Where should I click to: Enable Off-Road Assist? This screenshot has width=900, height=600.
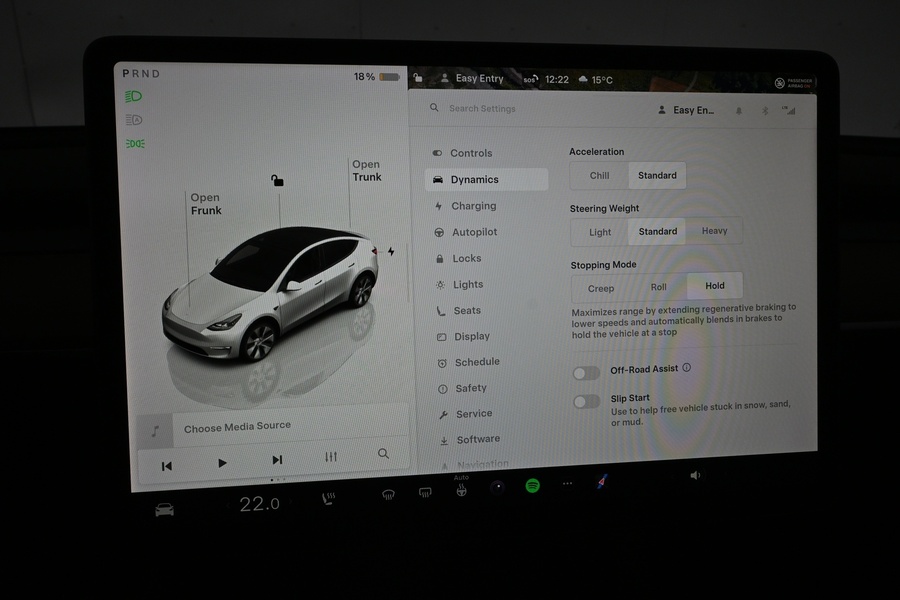(x=586, y=371)
